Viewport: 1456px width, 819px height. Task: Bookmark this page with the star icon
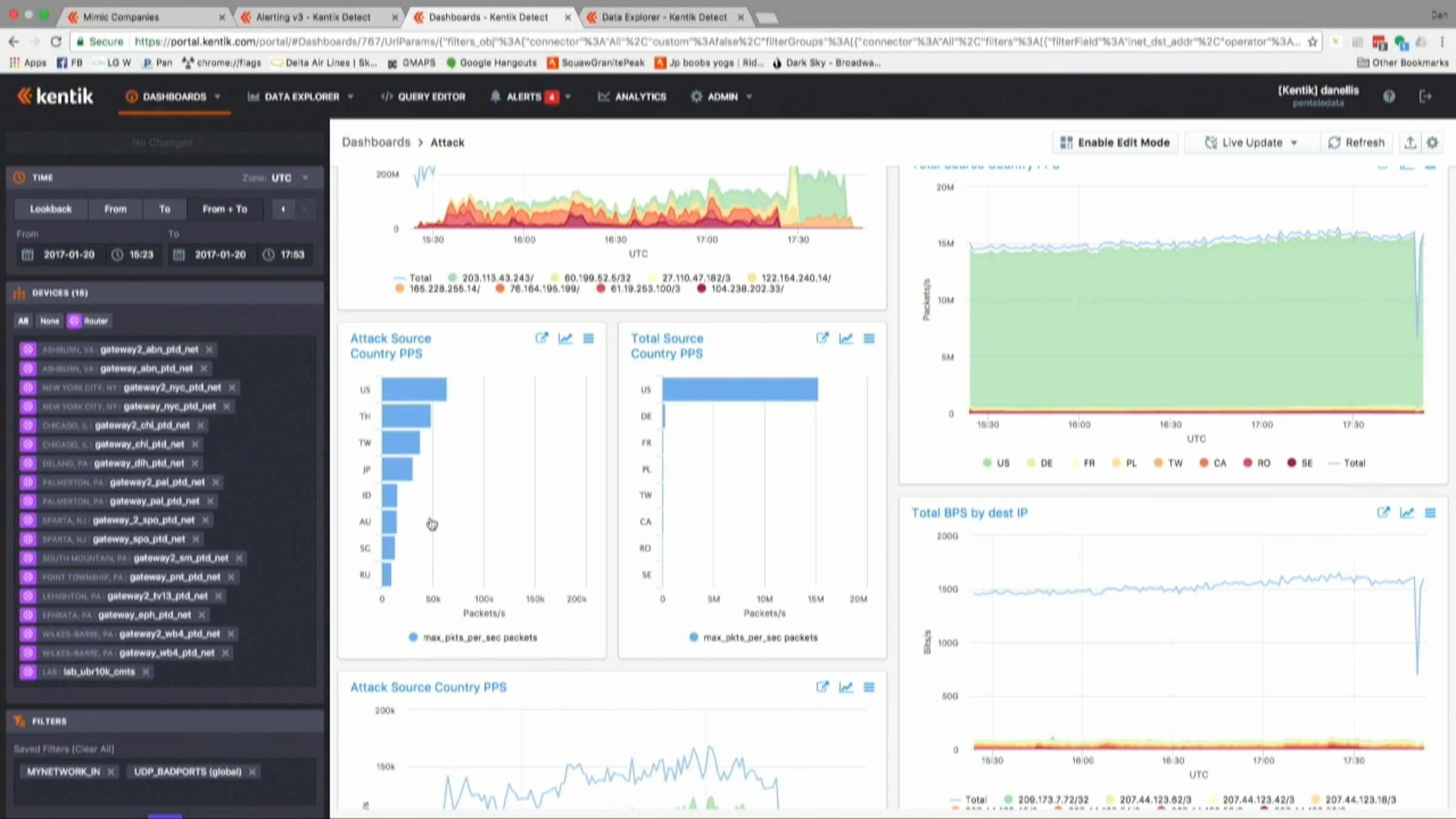click(x=1312, y=41)
